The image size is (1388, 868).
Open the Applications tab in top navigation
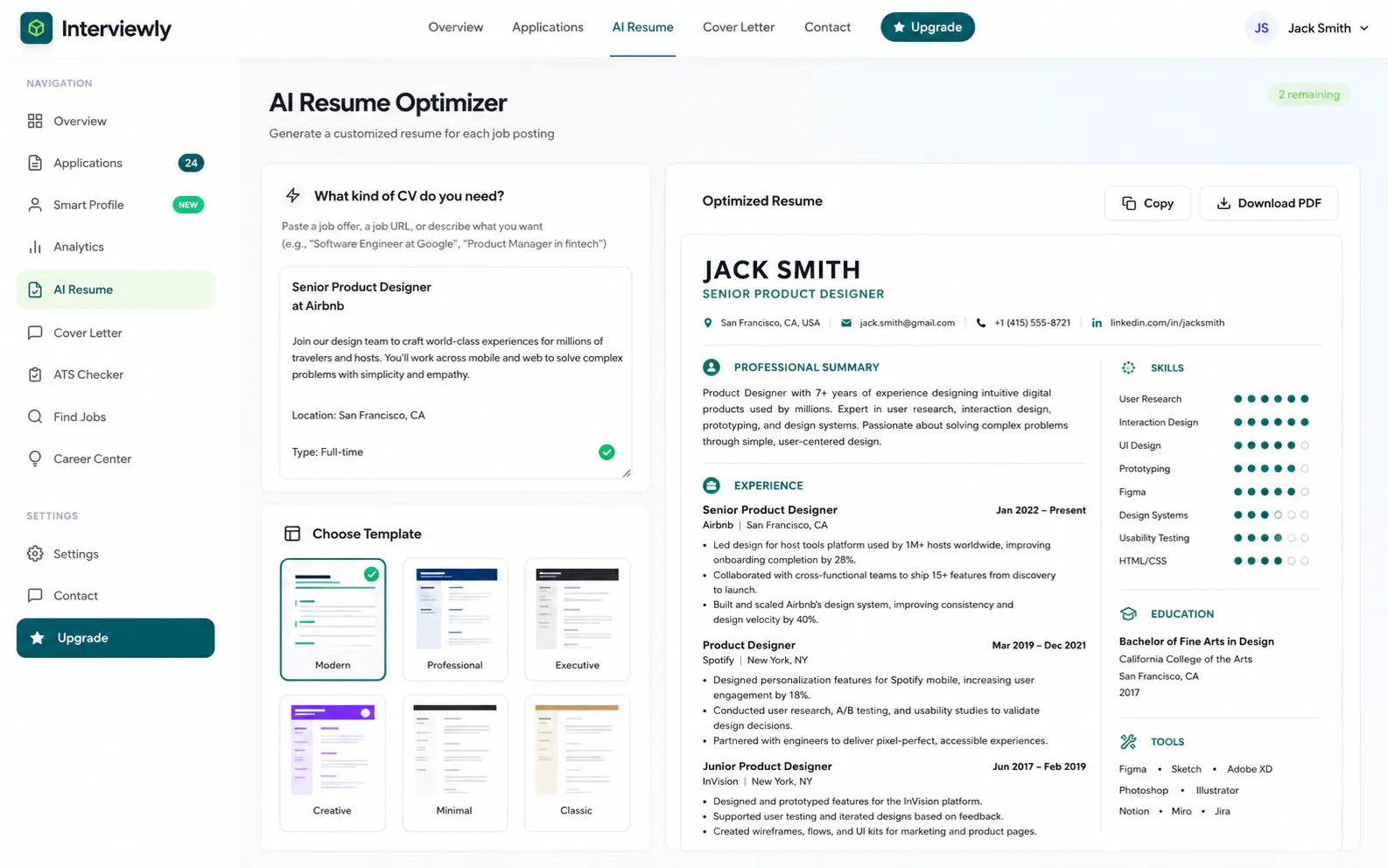548,27
